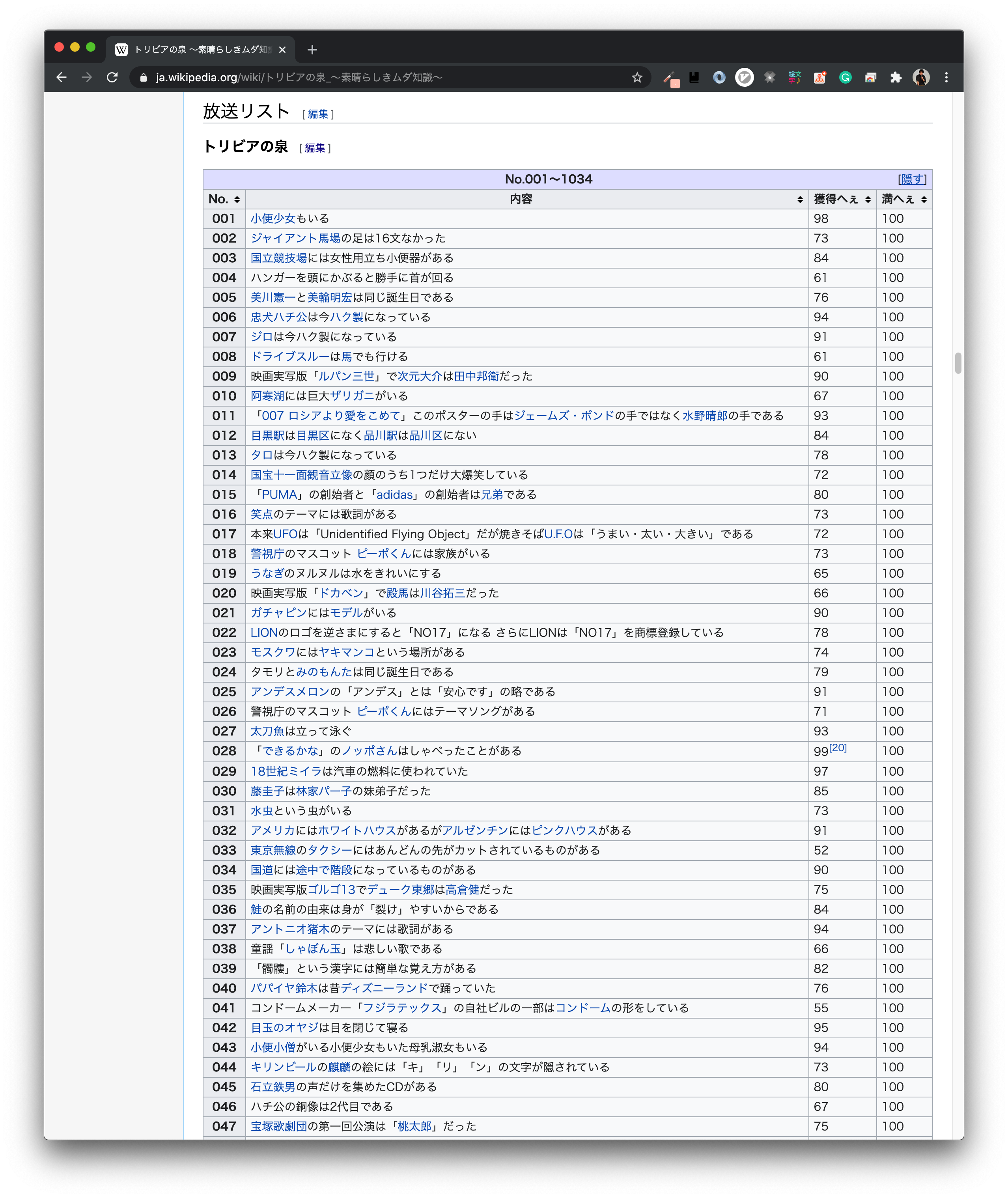Open the adidas link

(x=394, y=495)
